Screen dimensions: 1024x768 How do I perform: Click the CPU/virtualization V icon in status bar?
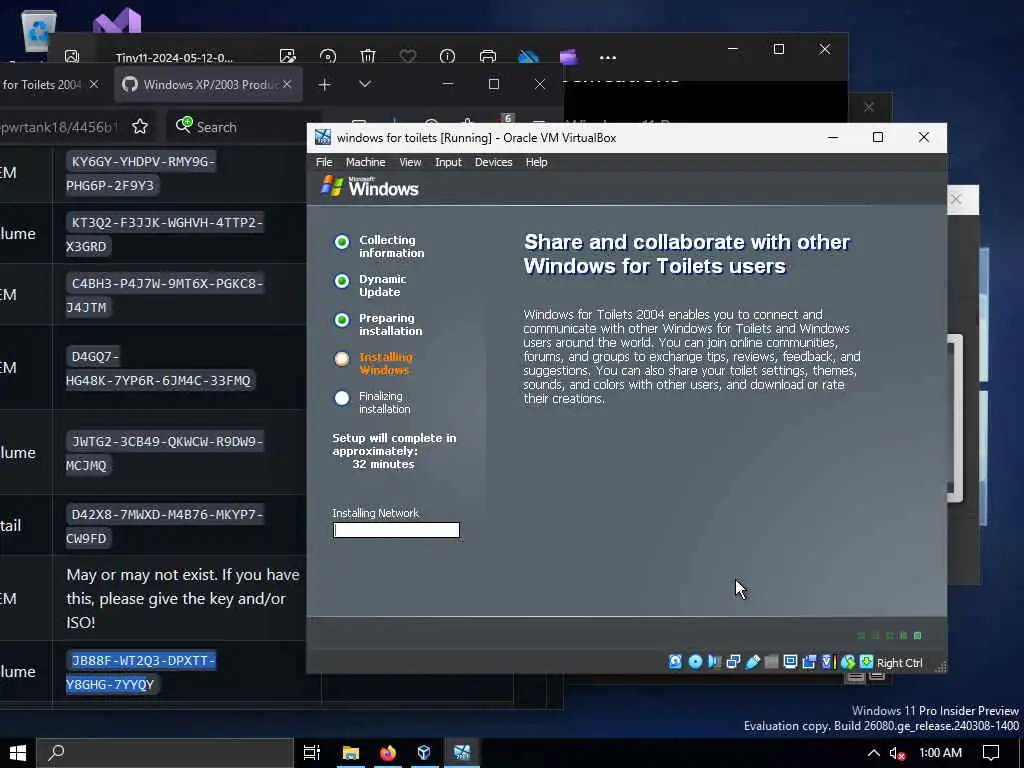tap(827, 662)
